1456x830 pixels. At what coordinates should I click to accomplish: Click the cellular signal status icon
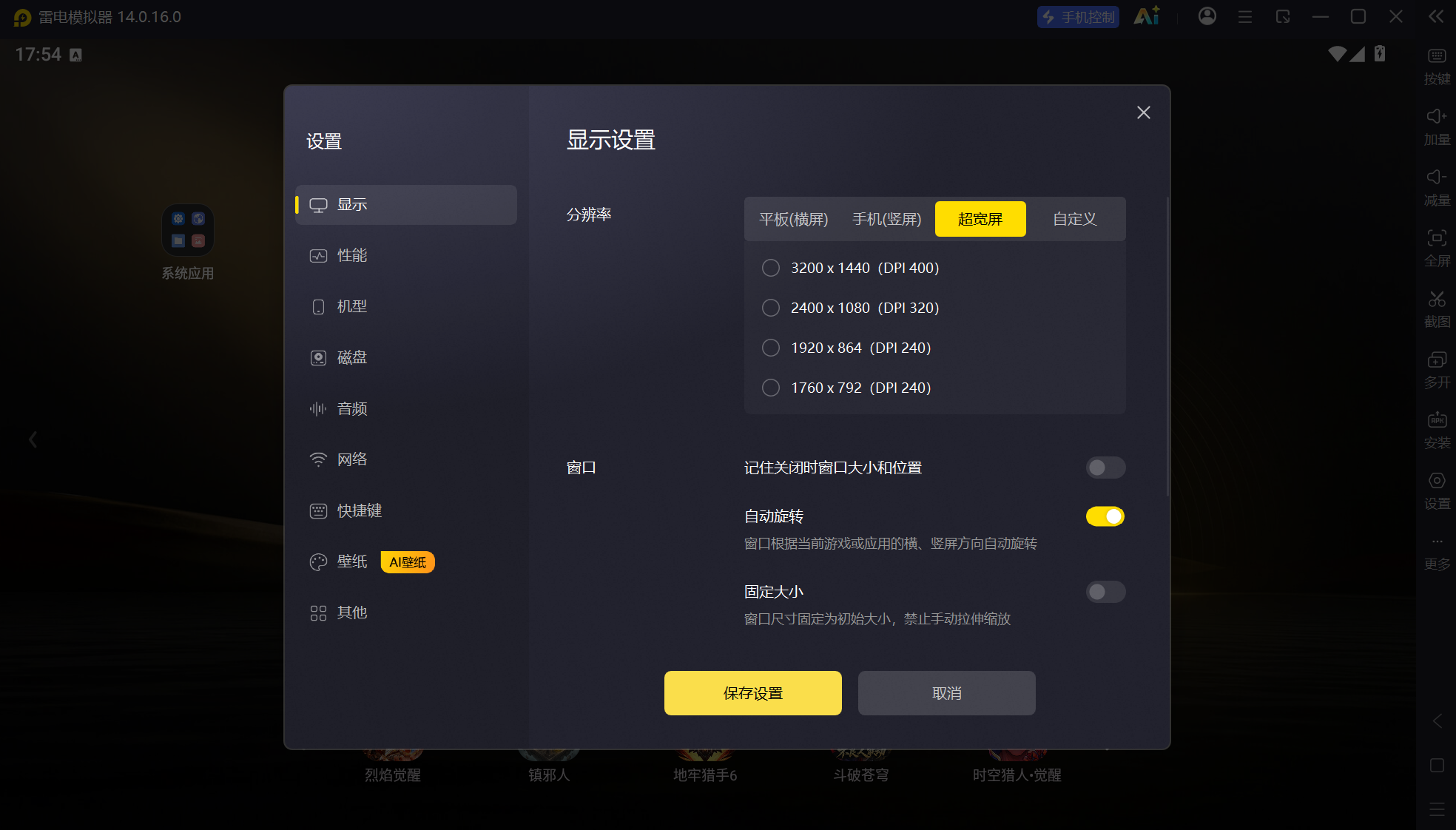click(1357, 54)
